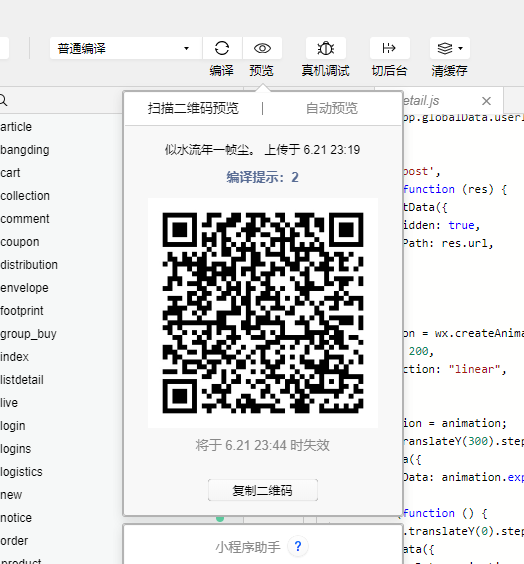
Task: Open the 普通编译 compile mode dropdown
Action: click(x=126, y=48)
